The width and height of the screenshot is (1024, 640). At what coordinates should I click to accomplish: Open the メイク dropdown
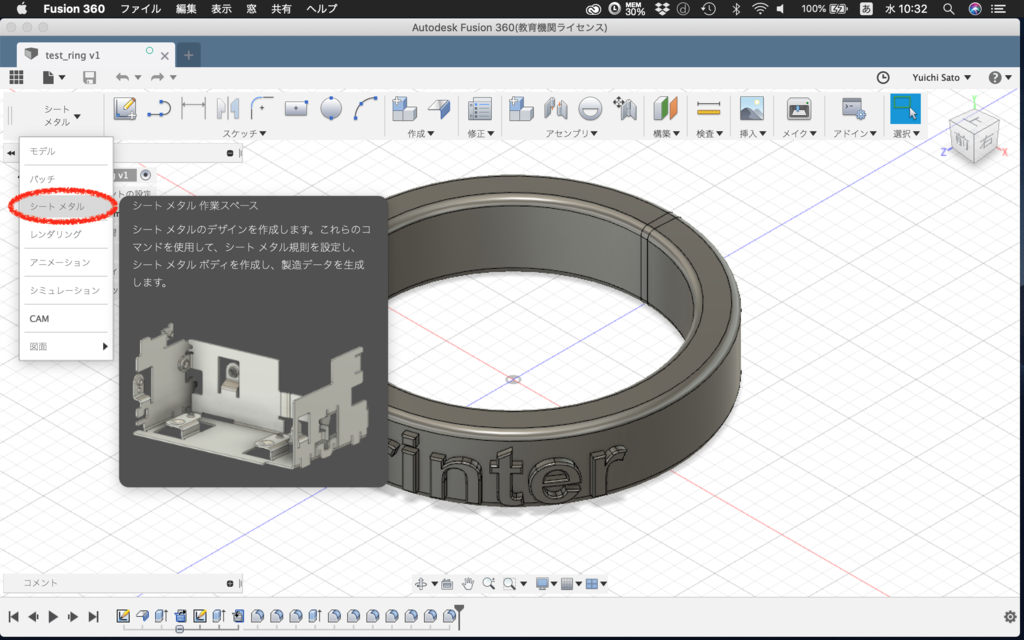tap(799, 133)
